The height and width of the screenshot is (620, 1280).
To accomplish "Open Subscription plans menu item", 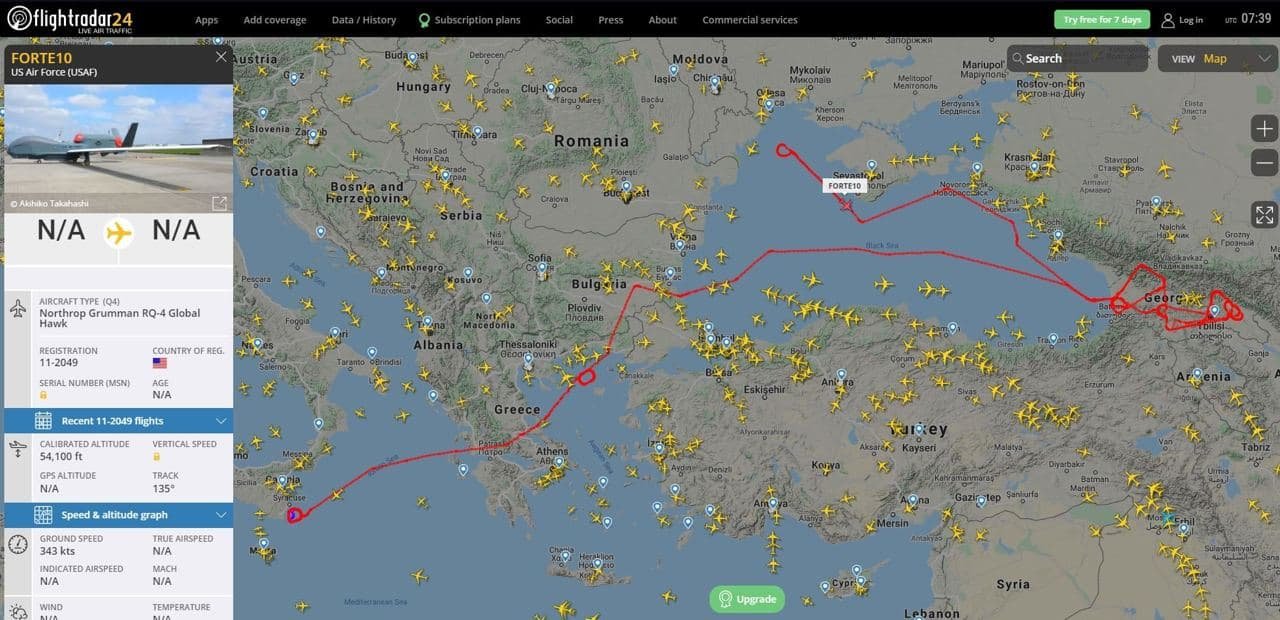I will [469, 20].
